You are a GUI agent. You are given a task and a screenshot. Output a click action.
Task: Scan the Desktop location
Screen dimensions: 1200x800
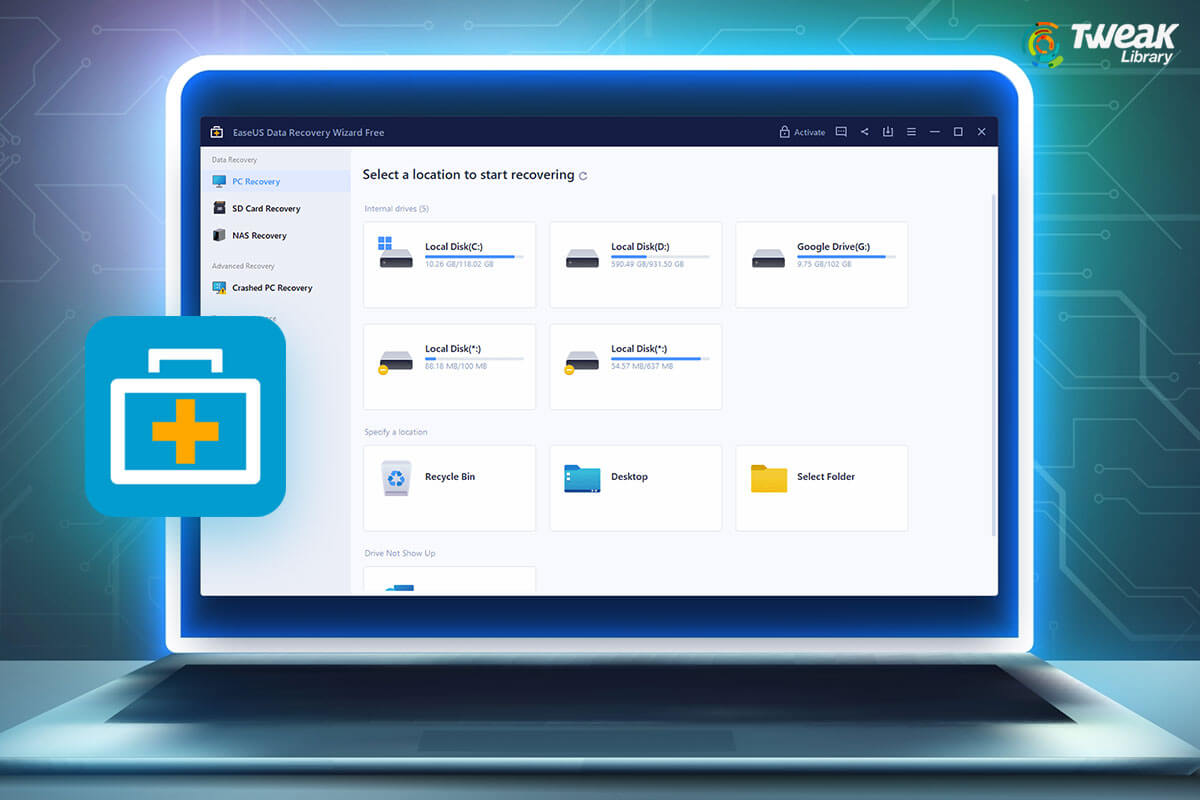pyautogui.click(x=635, y=488)
